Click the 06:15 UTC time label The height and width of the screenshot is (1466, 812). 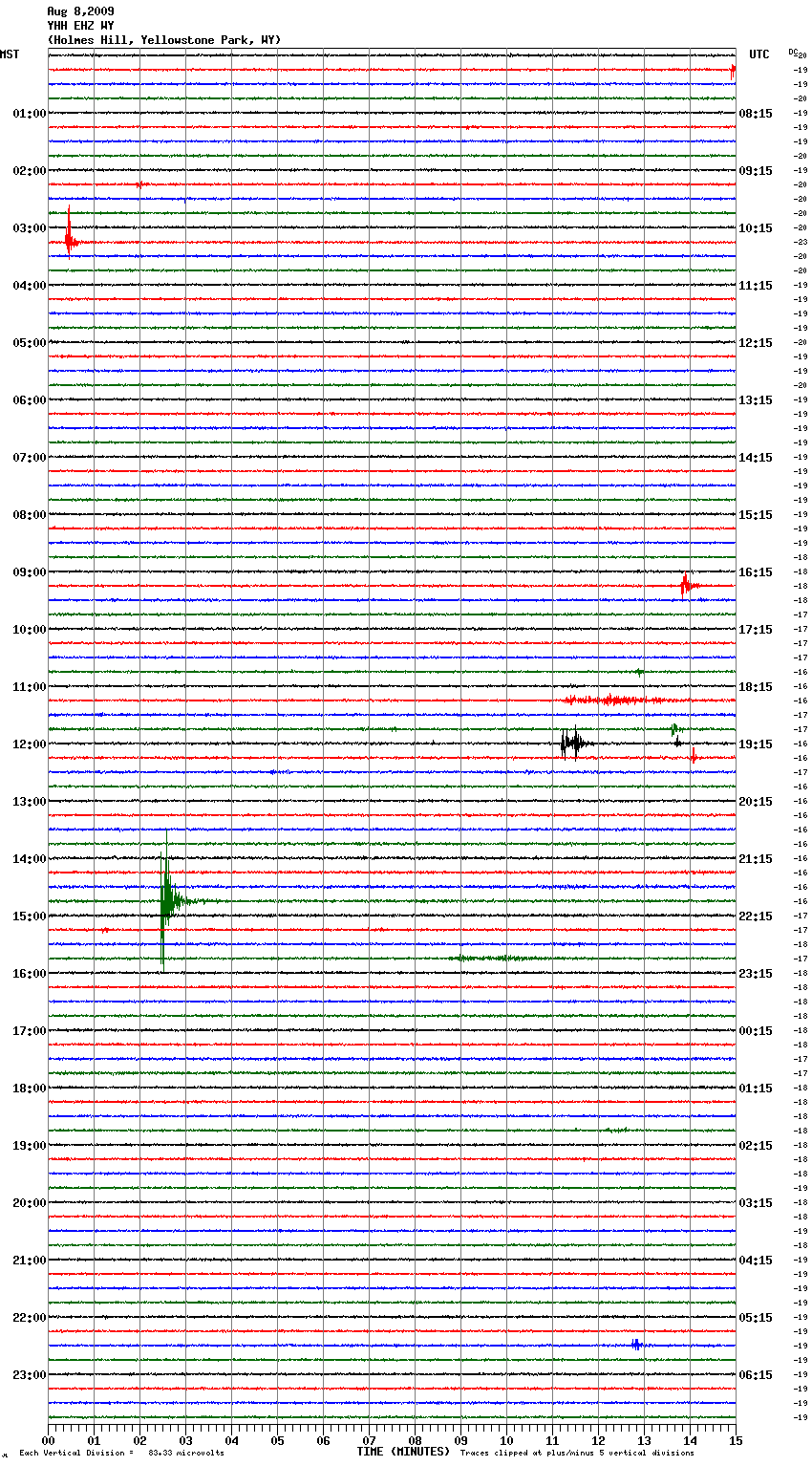(x=756, y=1375)
